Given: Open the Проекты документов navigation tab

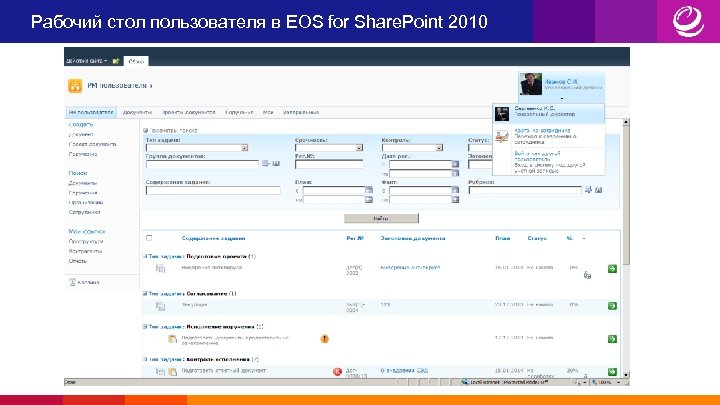Looking at the screenshot, I should [189, 112].
